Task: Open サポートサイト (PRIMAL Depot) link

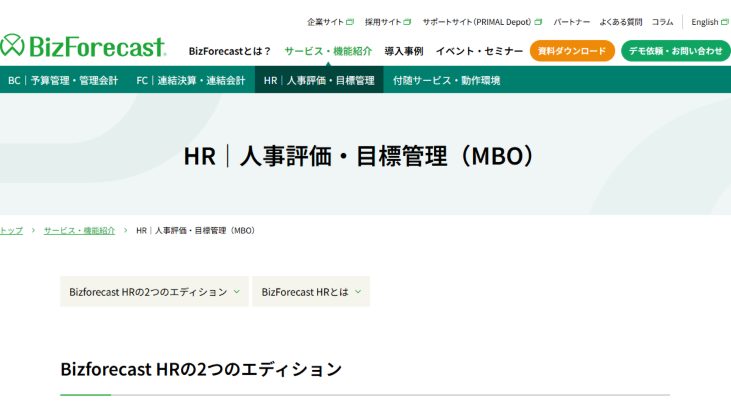Action: point(482,22)
